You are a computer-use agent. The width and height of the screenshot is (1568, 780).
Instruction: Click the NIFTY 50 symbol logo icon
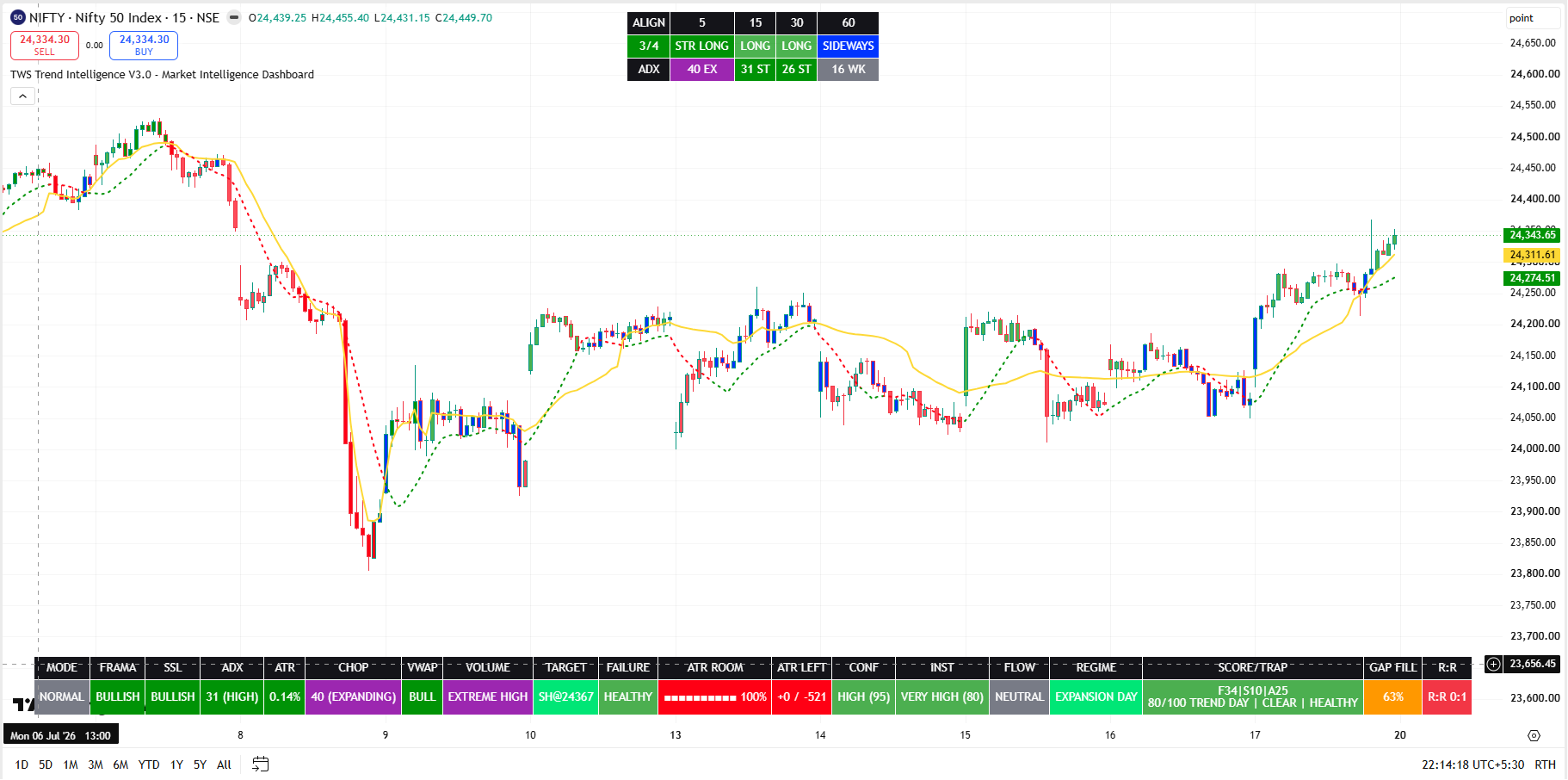(x=18, y=17)
